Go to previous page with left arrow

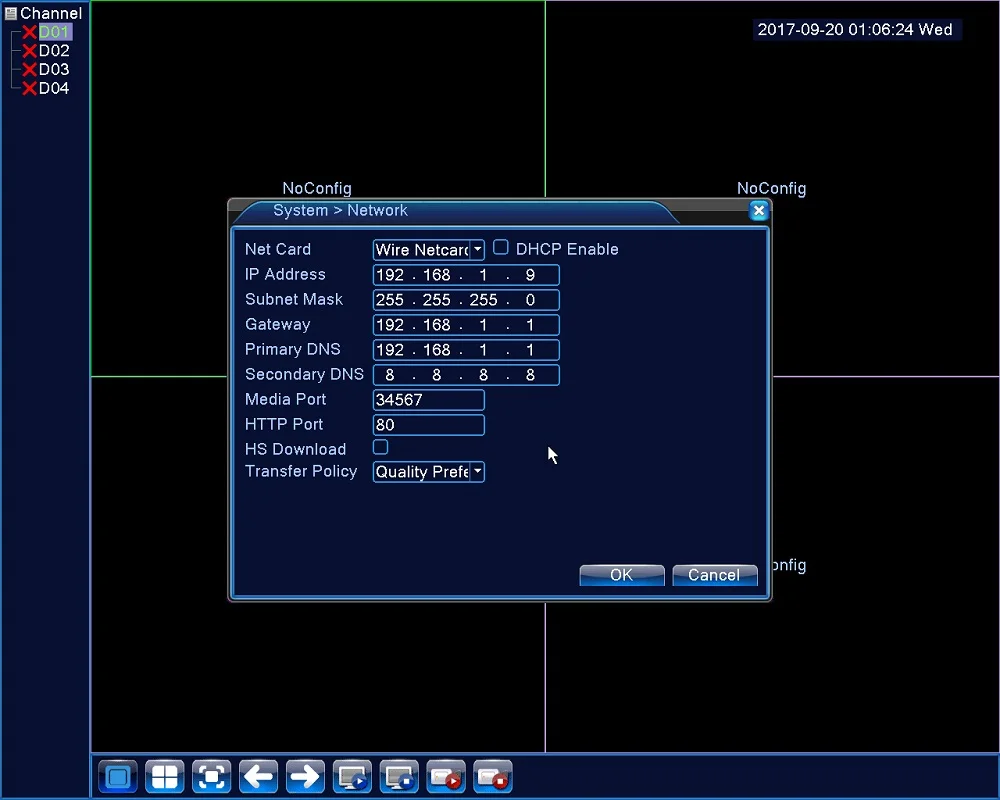point(258,777)
